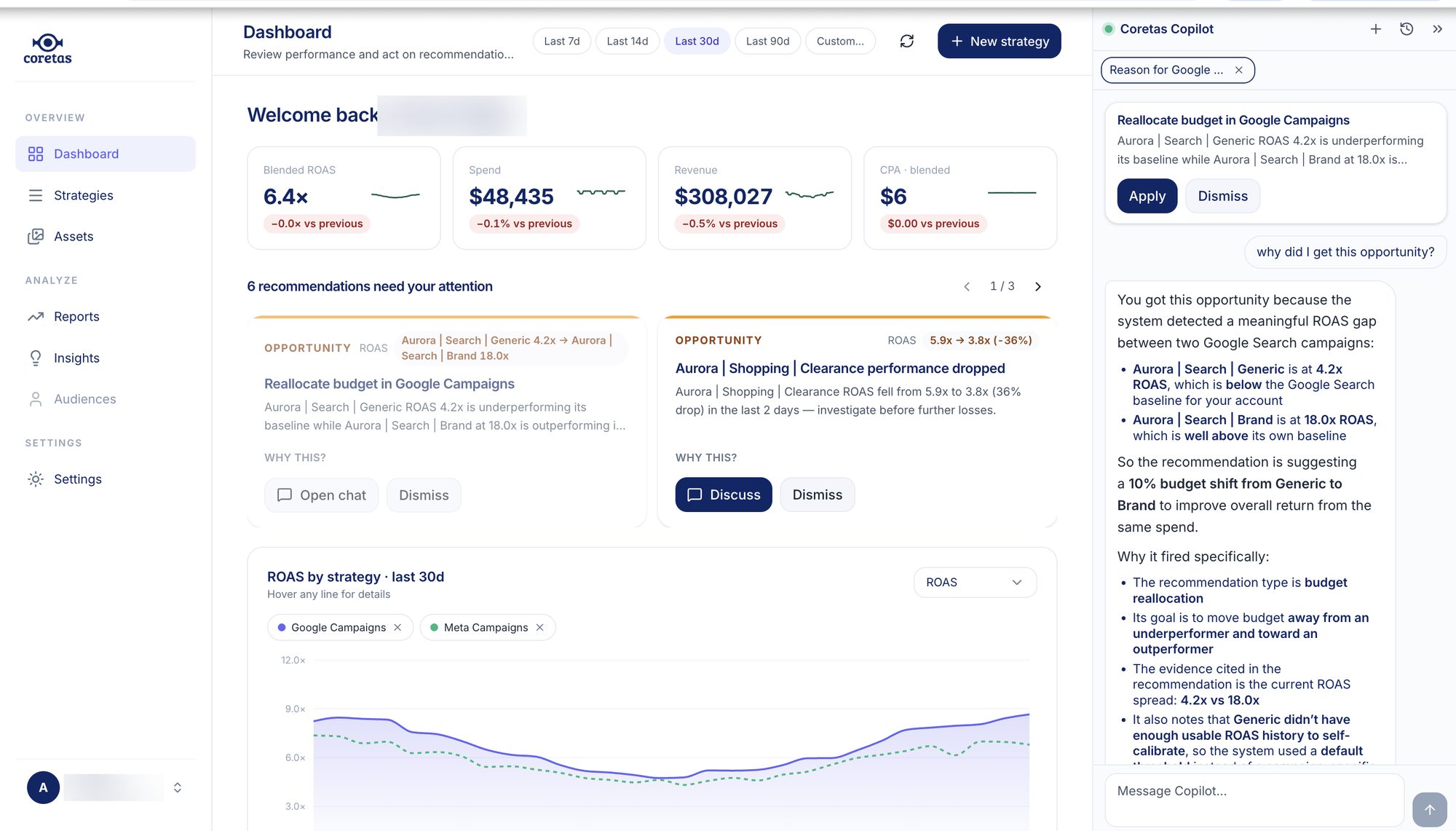Click the Coretas logo

point(47,48)
